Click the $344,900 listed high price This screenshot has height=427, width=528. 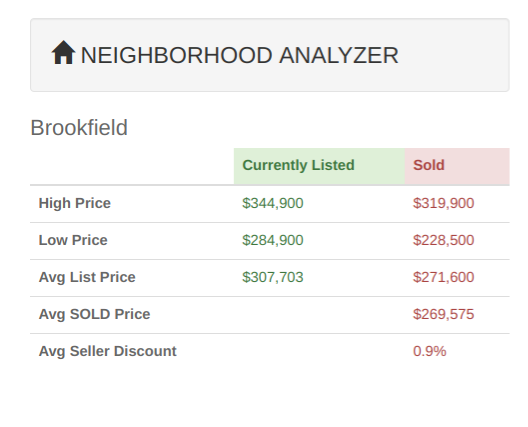273,203
